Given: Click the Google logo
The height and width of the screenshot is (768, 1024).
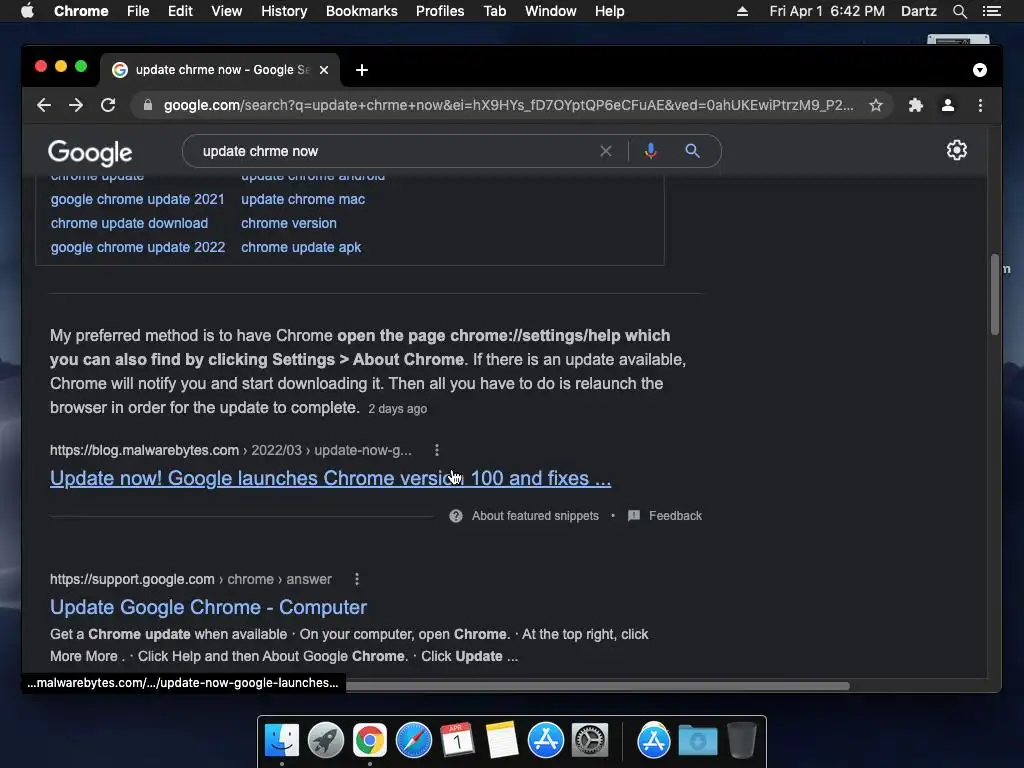Looking at the screenshot, I should 90,153.
